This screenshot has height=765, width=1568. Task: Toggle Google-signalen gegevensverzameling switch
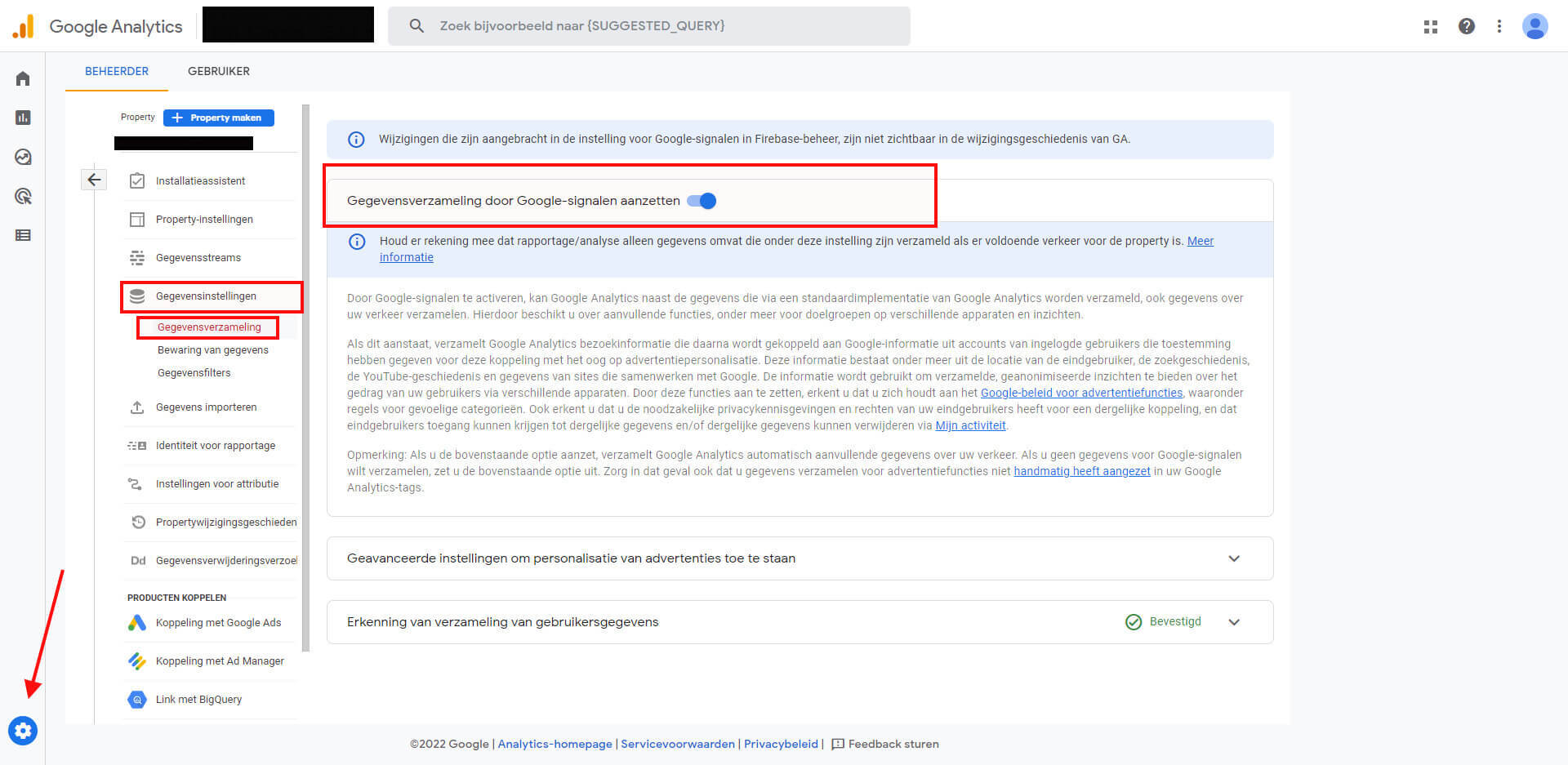(702, 201)
